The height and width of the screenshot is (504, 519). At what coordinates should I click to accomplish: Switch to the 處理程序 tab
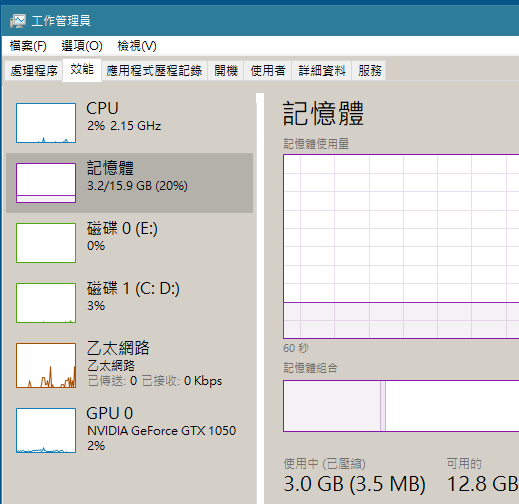[34, 70]
